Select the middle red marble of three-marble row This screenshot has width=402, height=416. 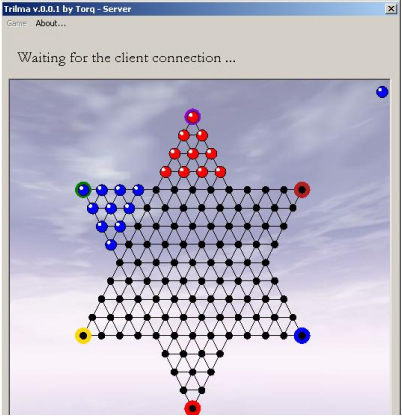[x=193, y=154]
